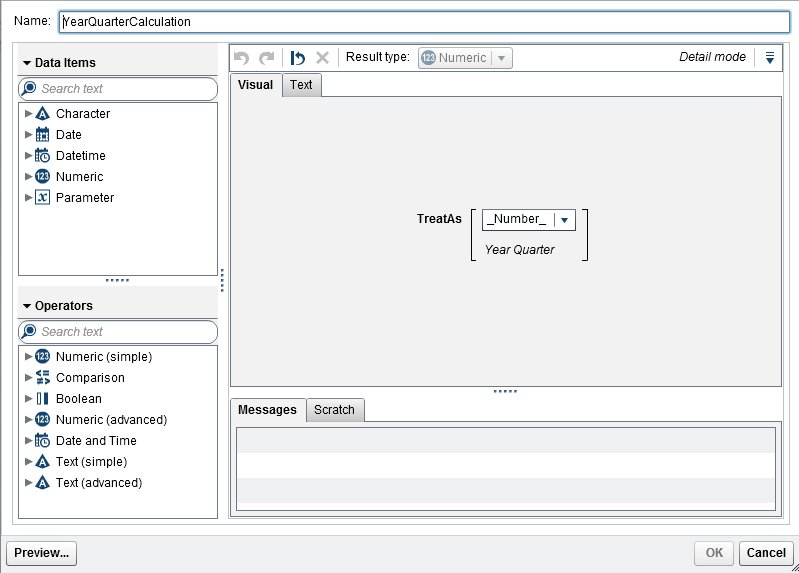The height and width of the screenshot is (573, 799).
Task: Click the Datetime icon in Data Items
Action: point(42,155)
